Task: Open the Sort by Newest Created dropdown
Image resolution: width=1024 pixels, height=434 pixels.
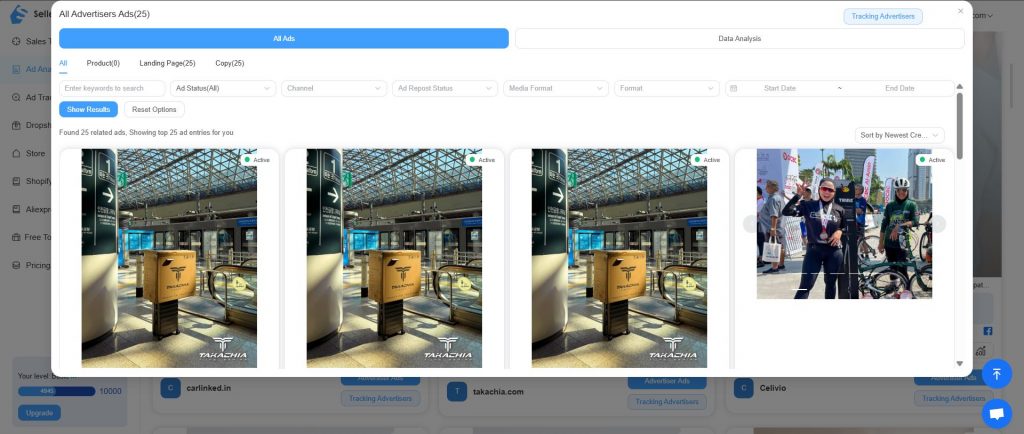Action: (899, 135)
